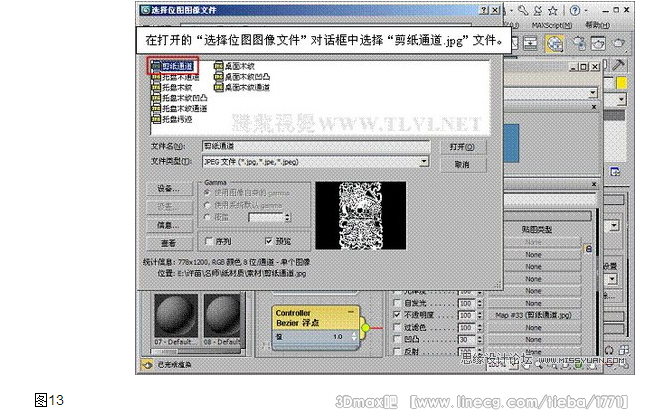Click the teapot-in-frame render icon

pyautogui.click(x=598, y=44)
